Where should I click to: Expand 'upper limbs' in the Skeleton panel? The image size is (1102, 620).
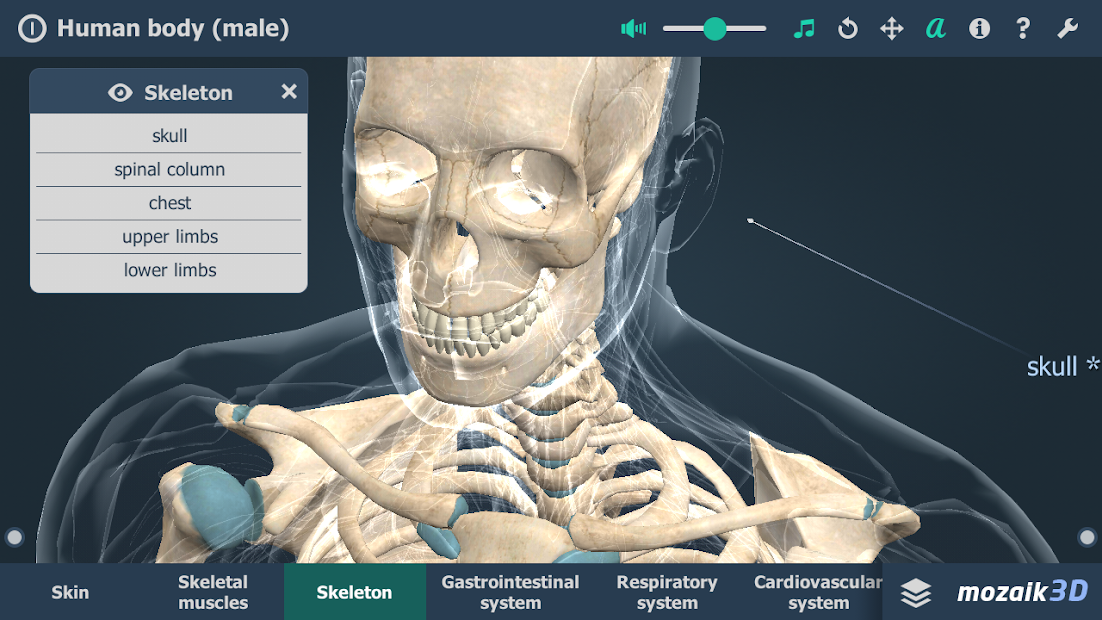tap(168, 237)
